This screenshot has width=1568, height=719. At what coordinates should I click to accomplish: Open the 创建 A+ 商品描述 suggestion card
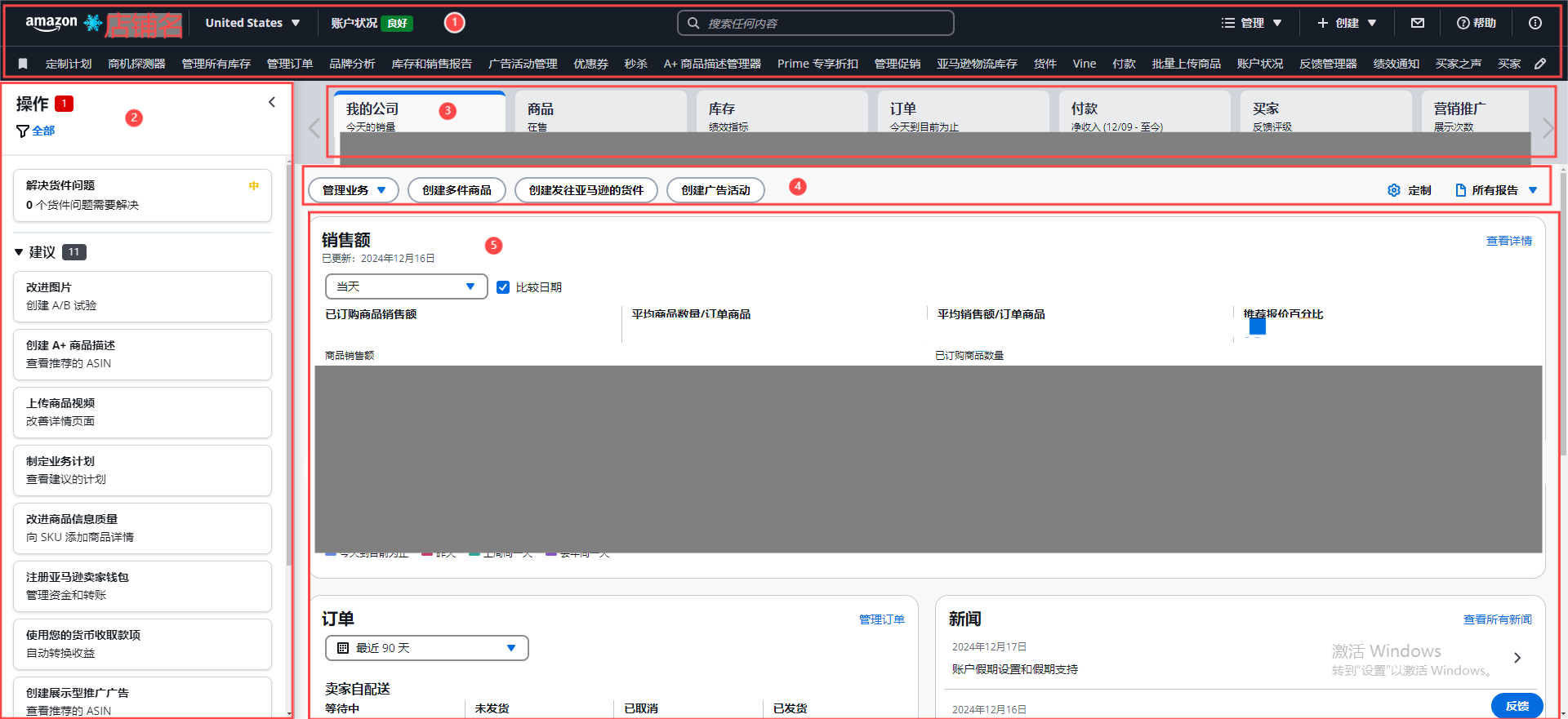142,354
